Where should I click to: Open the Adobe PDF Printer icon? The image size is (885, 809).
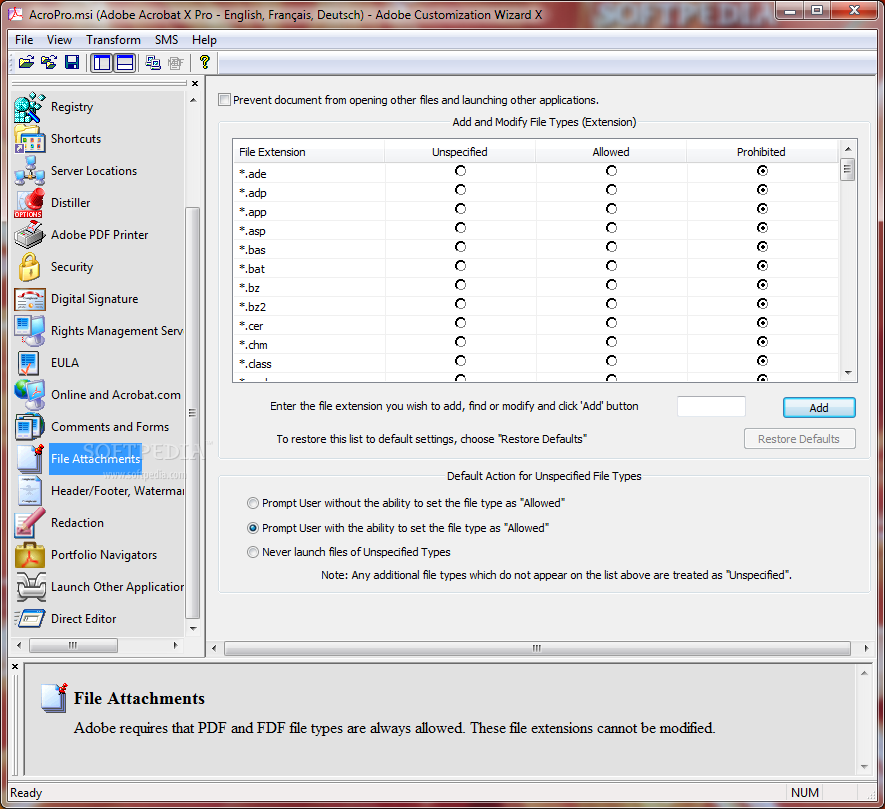[x=29, y=235]
